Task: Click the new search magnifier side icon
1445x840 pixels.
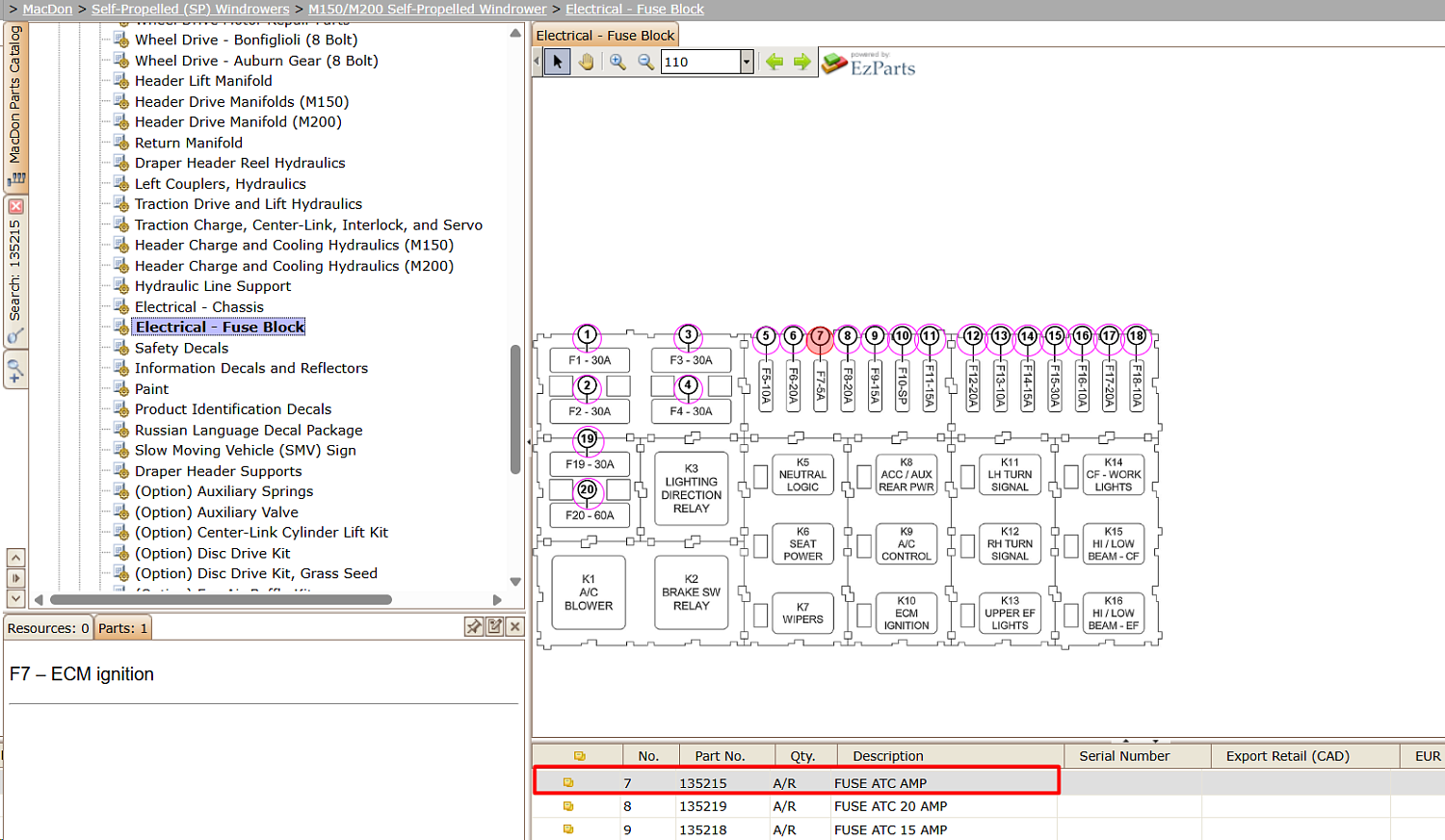Action: pyautogui.click(x=15, y=370)
